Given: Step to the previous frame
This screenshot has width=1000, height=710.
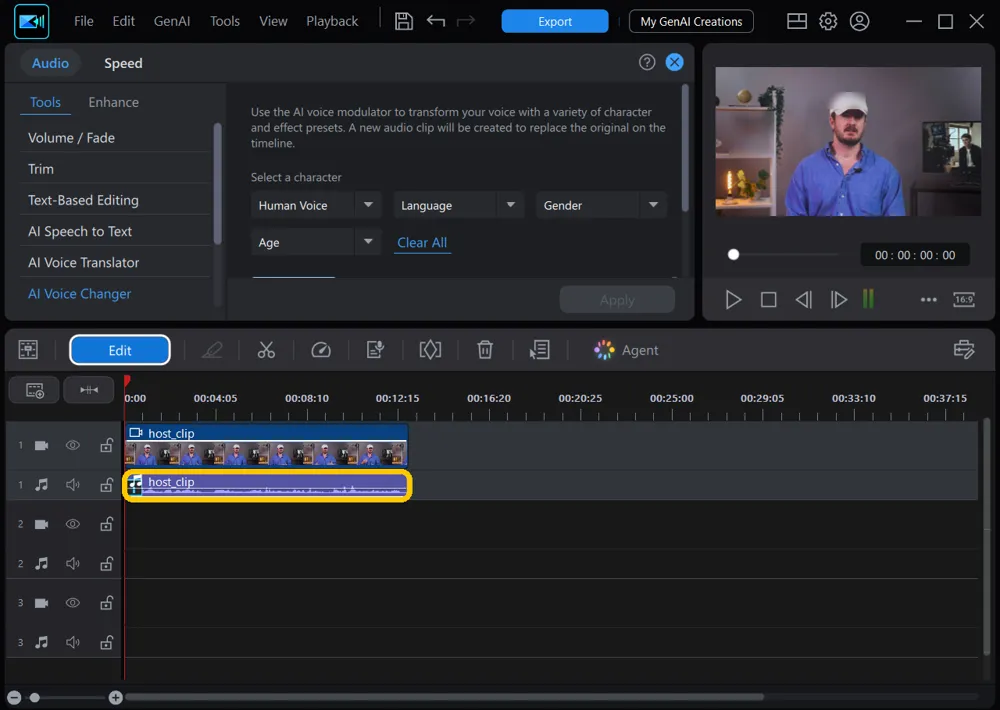Looking at the screenshot, I should (x=804, y=299).
